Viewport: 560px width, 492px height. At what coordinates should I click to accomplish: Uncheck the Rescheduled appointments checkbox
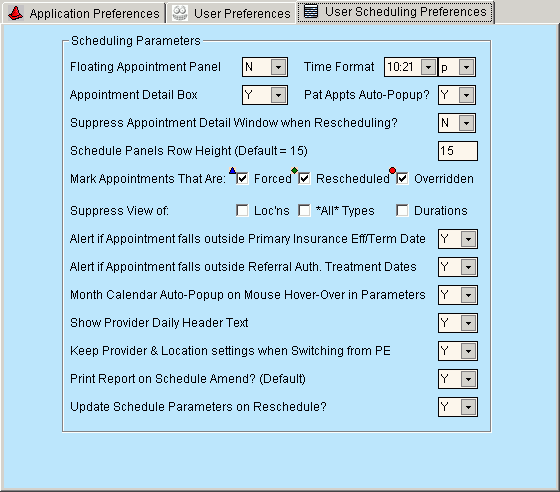(304, 179)
